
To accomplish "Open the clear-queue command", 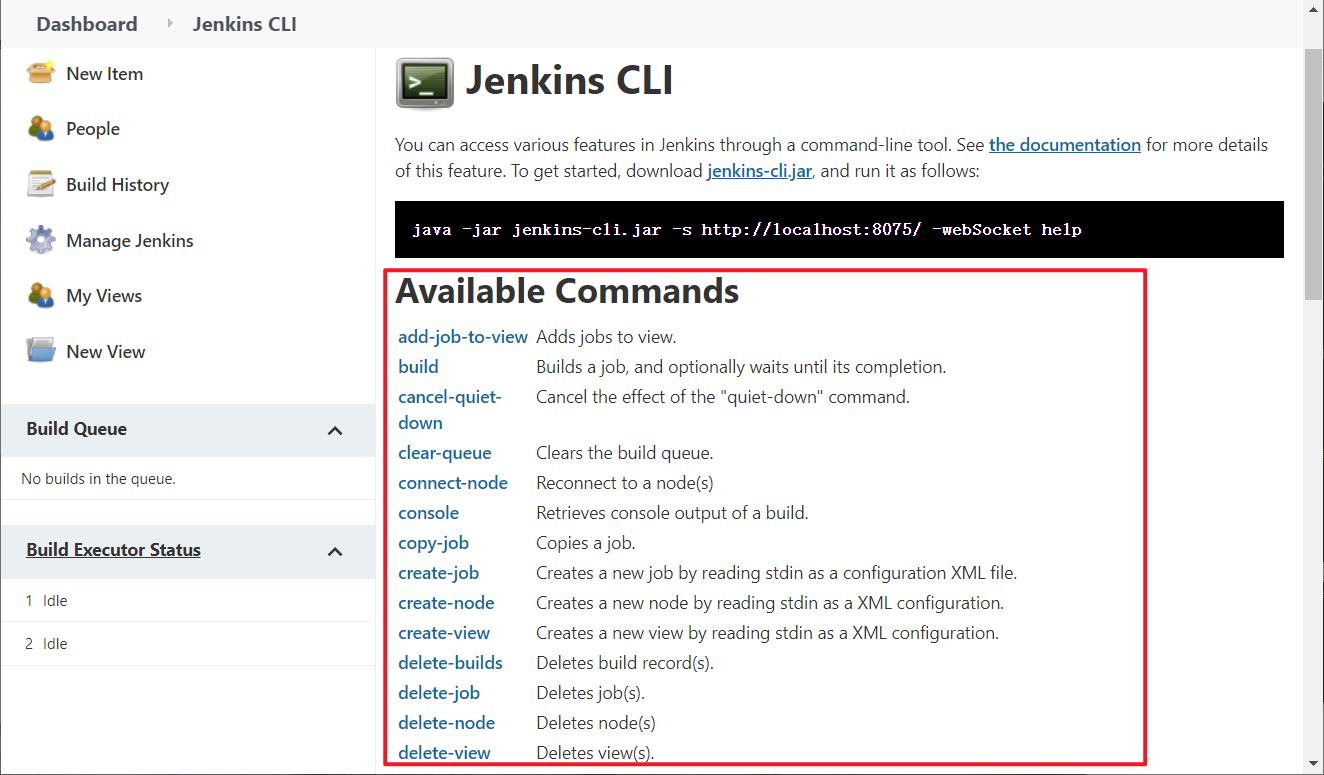I will pyautogui.click(x=445, y=453).
